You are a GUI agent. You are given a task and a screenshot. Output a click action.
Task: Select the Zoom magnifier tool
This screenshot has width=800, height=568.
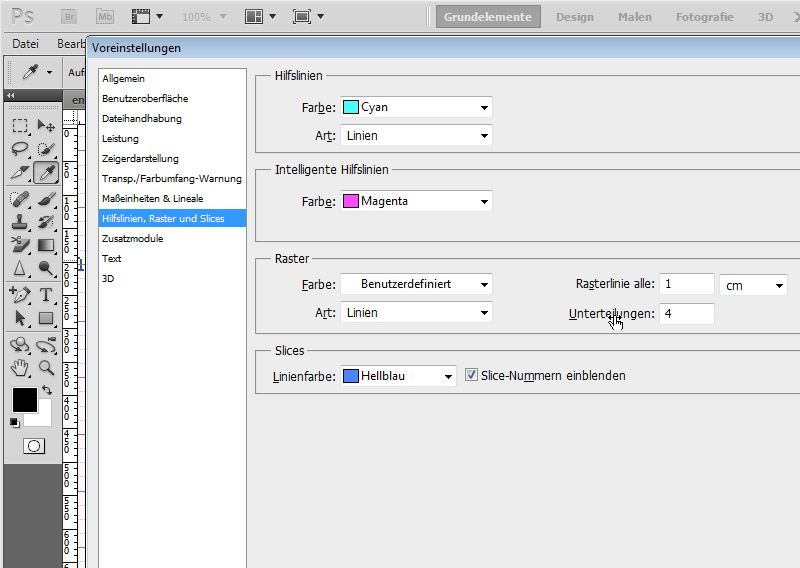click(45, 367)
